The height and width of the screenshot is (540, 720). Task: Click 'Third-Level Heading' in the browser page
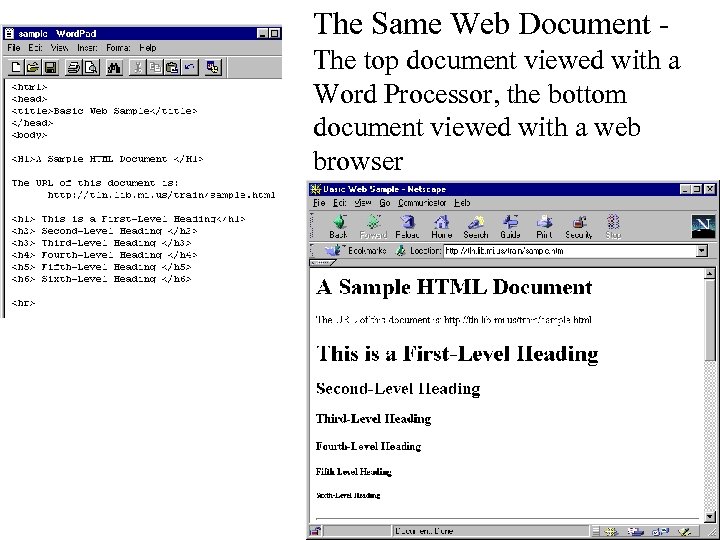(374, 419)
